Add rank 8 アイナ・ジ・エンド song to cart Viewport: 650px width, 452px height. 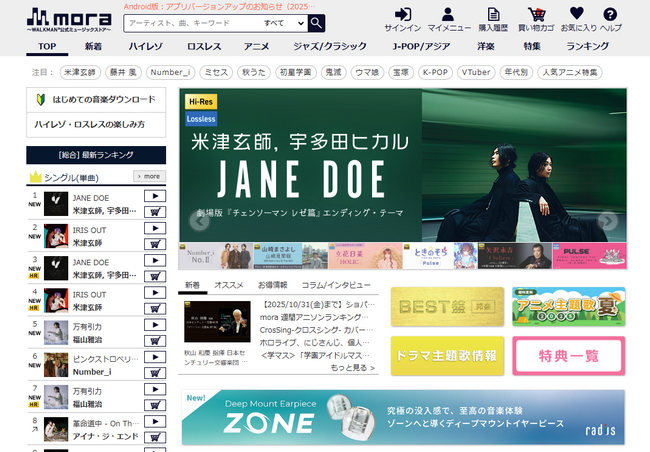155,437
